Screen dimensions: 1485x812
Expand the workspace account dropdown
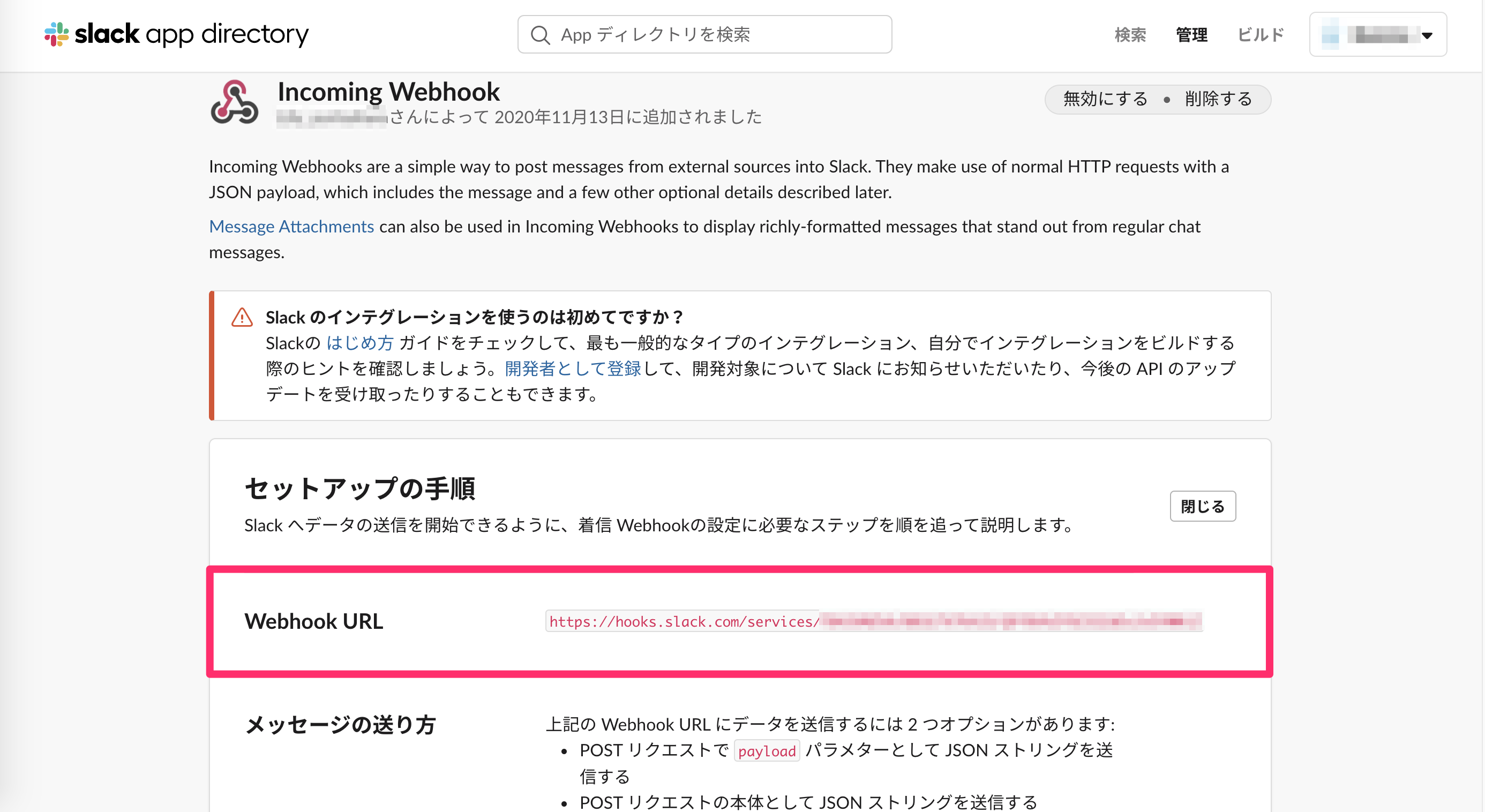[1378, 35]
